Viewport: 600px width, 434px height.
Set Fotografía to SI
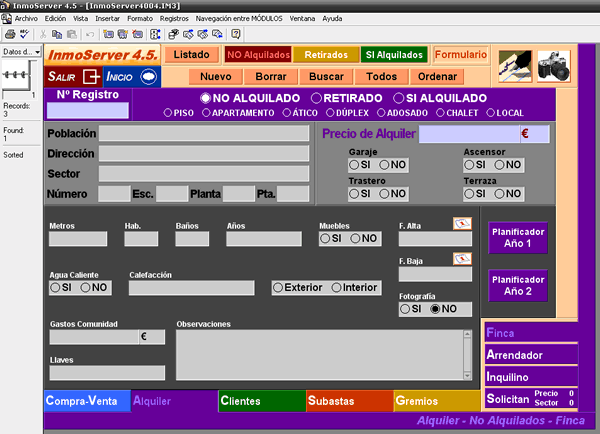[x=404, y=309]
